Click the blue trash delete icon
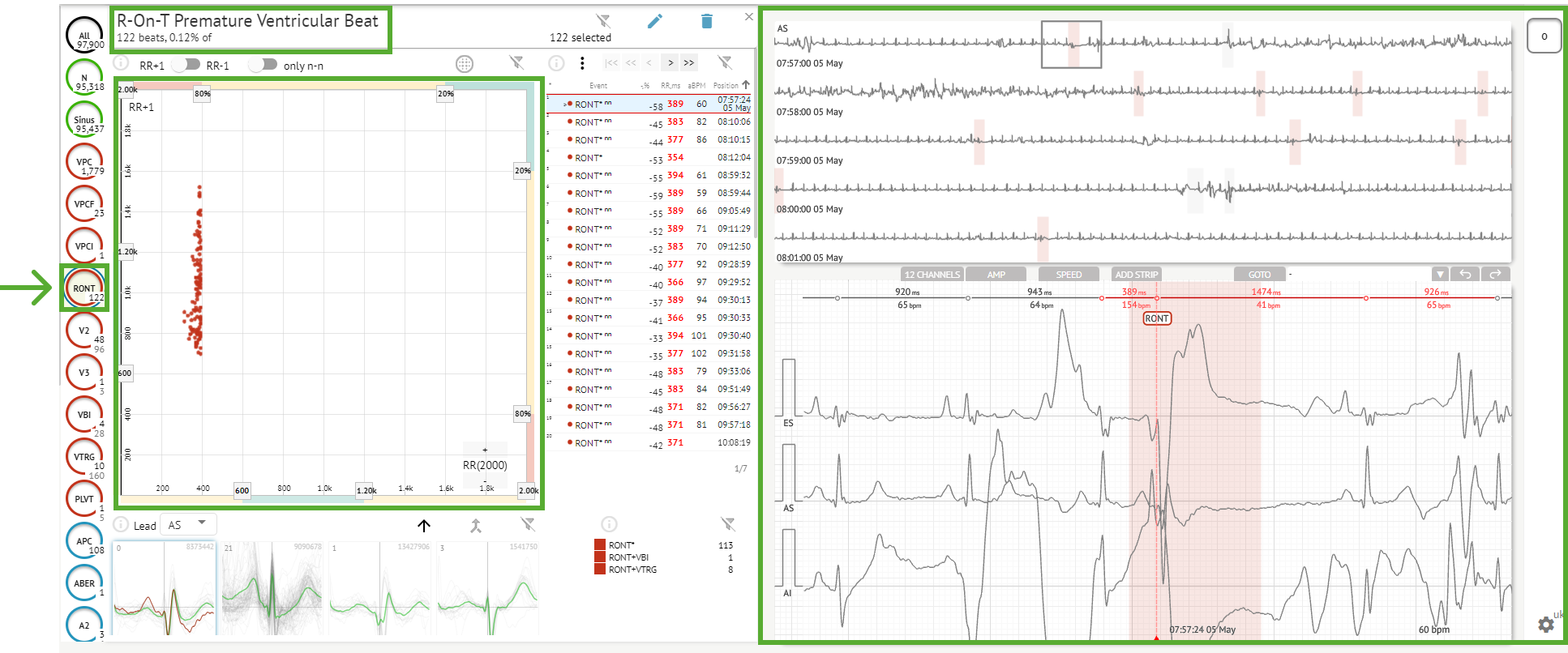Screen dimensions: 1568x653 coord(706,21)
